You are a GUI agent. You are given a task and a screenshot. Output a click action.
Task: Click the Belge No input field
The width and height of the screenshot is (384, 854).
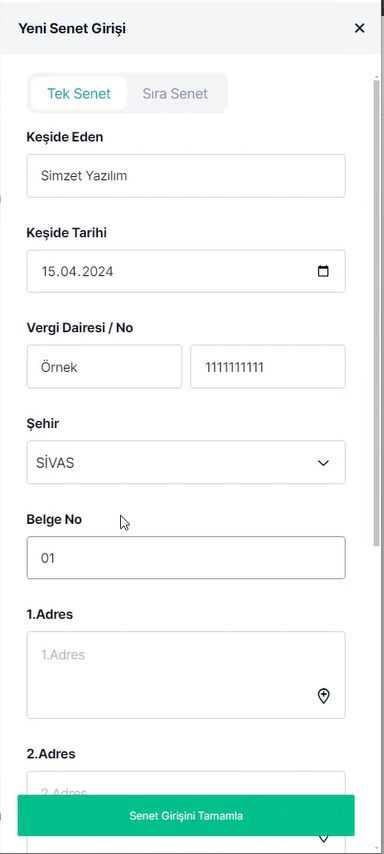tap(186, 558)
